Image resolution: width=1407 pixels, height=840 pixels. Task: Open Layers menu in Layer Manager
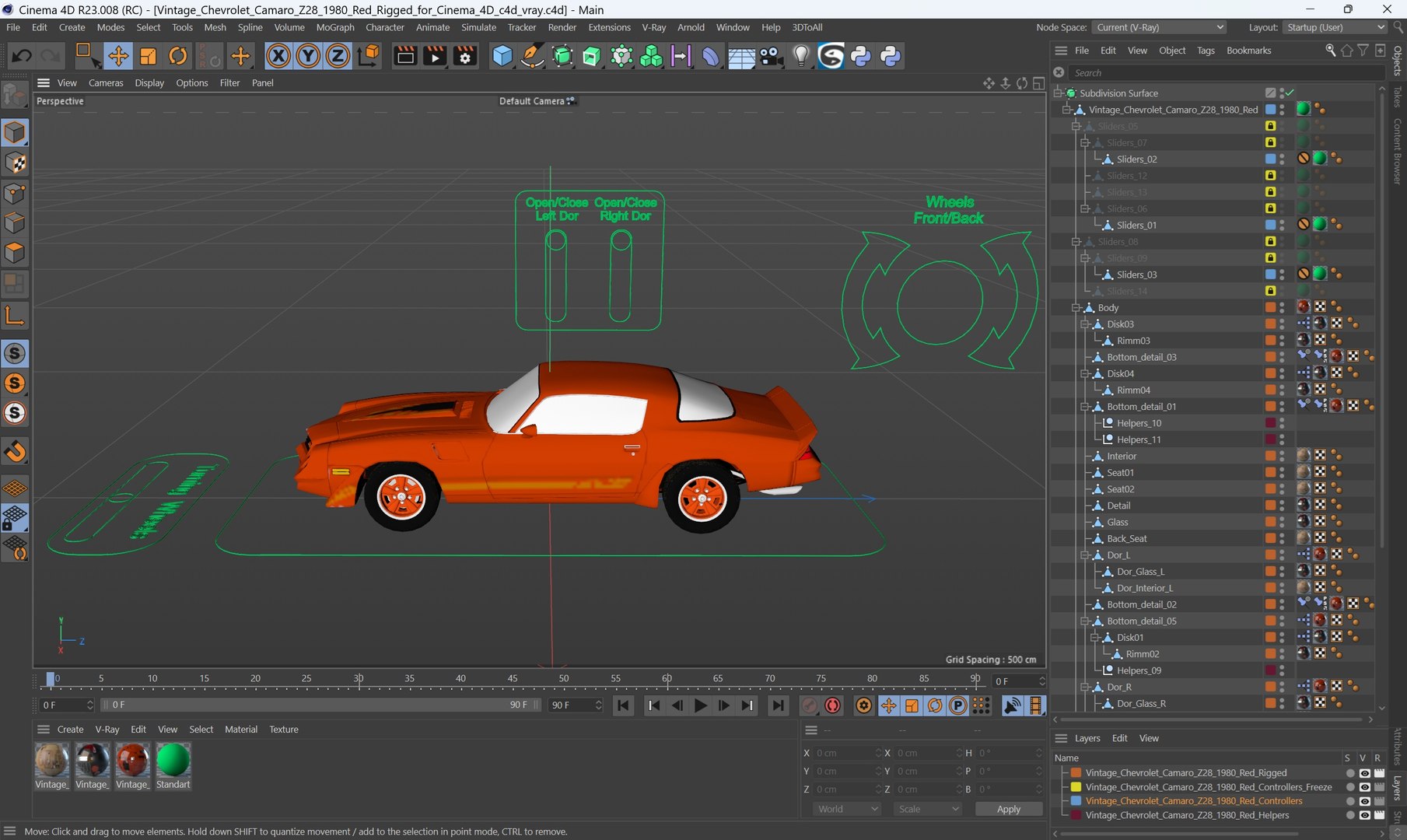[1087, 738]
